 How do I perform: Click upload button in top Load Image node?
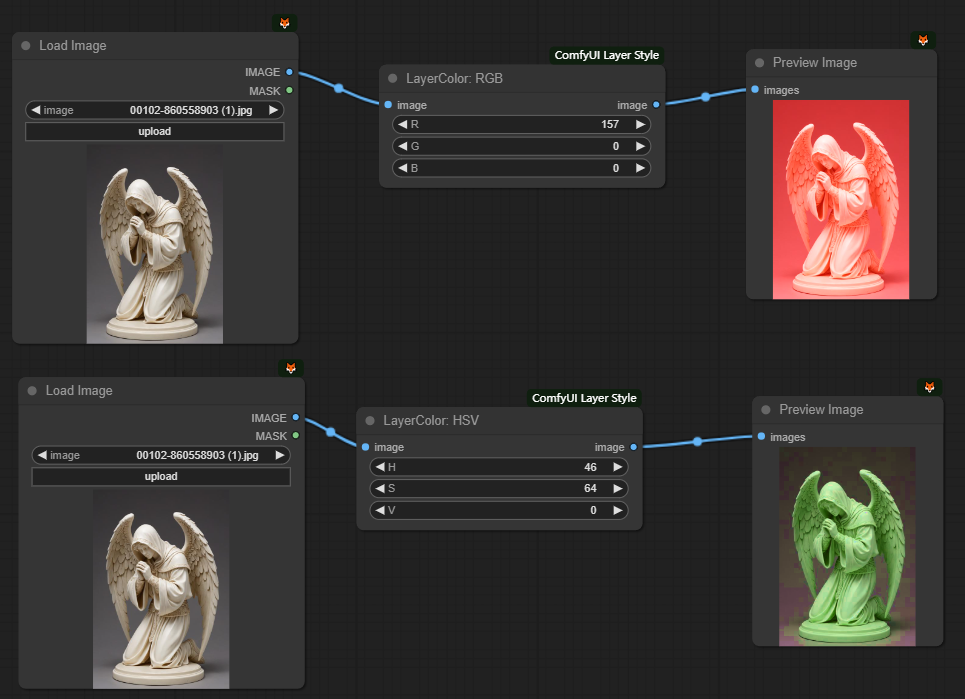click(x=155, y=132)
